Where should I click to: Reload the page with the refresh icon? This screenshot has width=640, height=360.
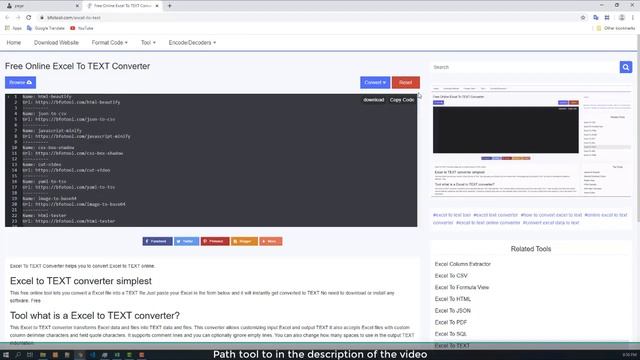click(29, 18)
